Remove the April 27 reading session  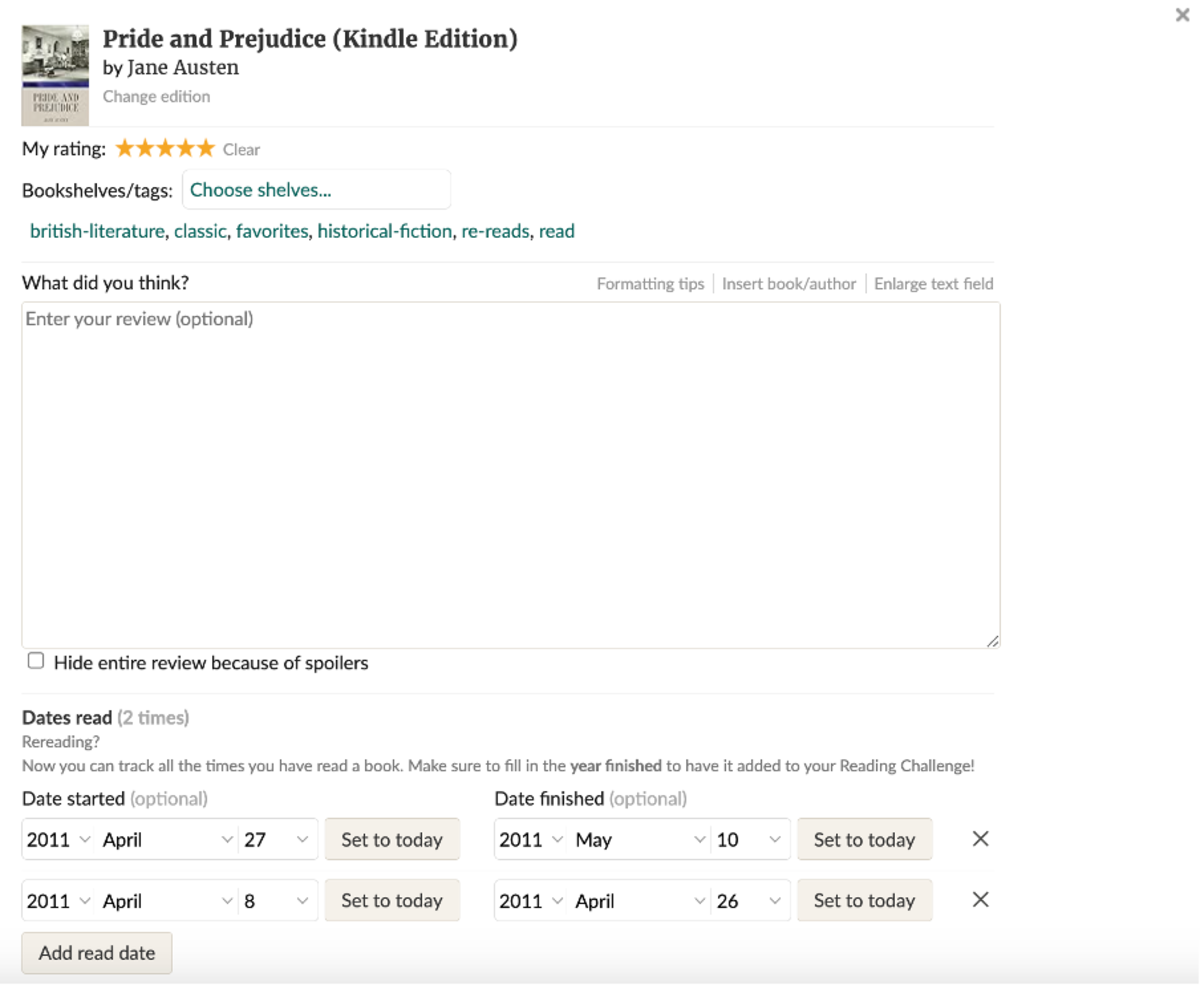coord(979,839)
